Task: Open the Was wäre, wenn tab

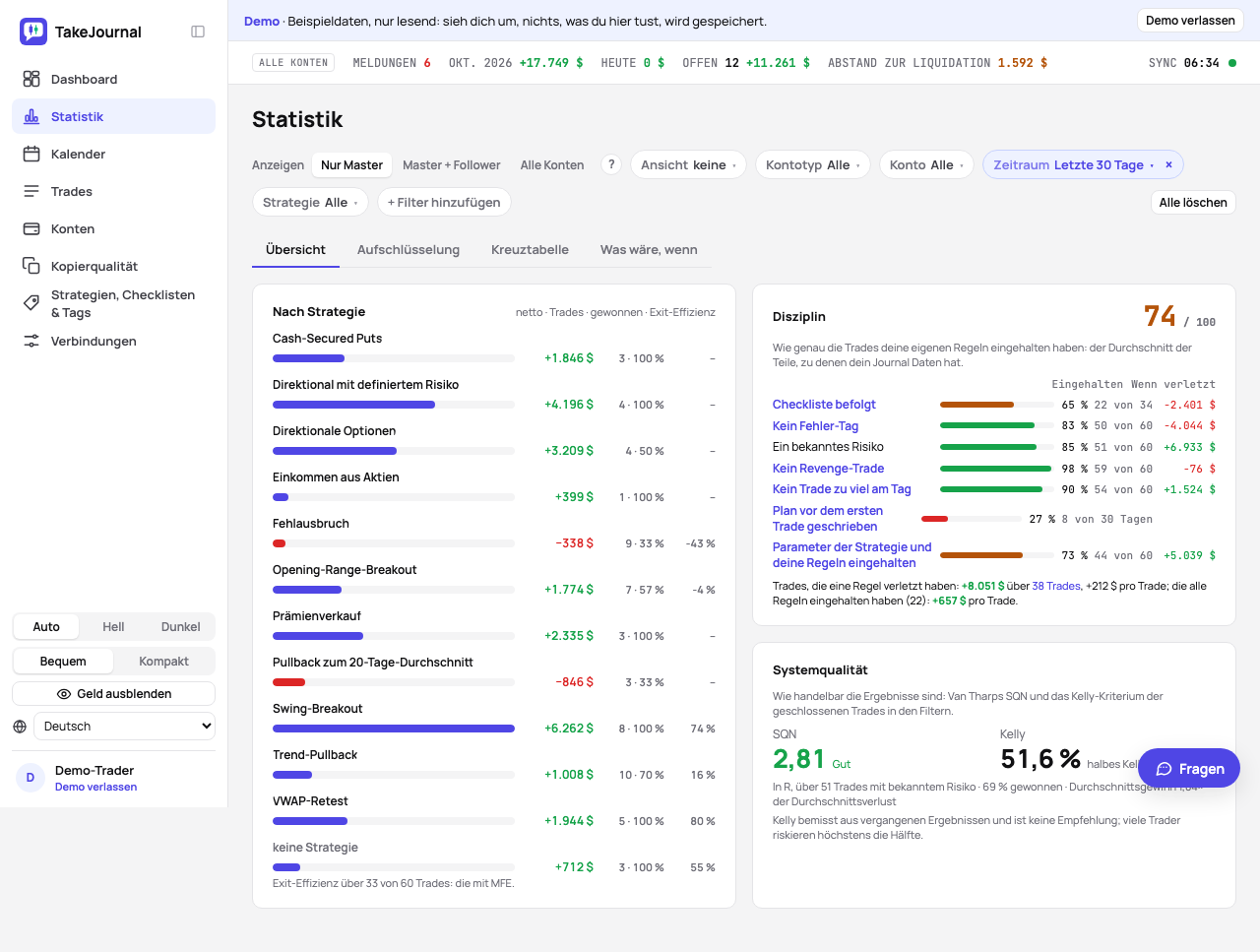Action: (x=649, y=250)
